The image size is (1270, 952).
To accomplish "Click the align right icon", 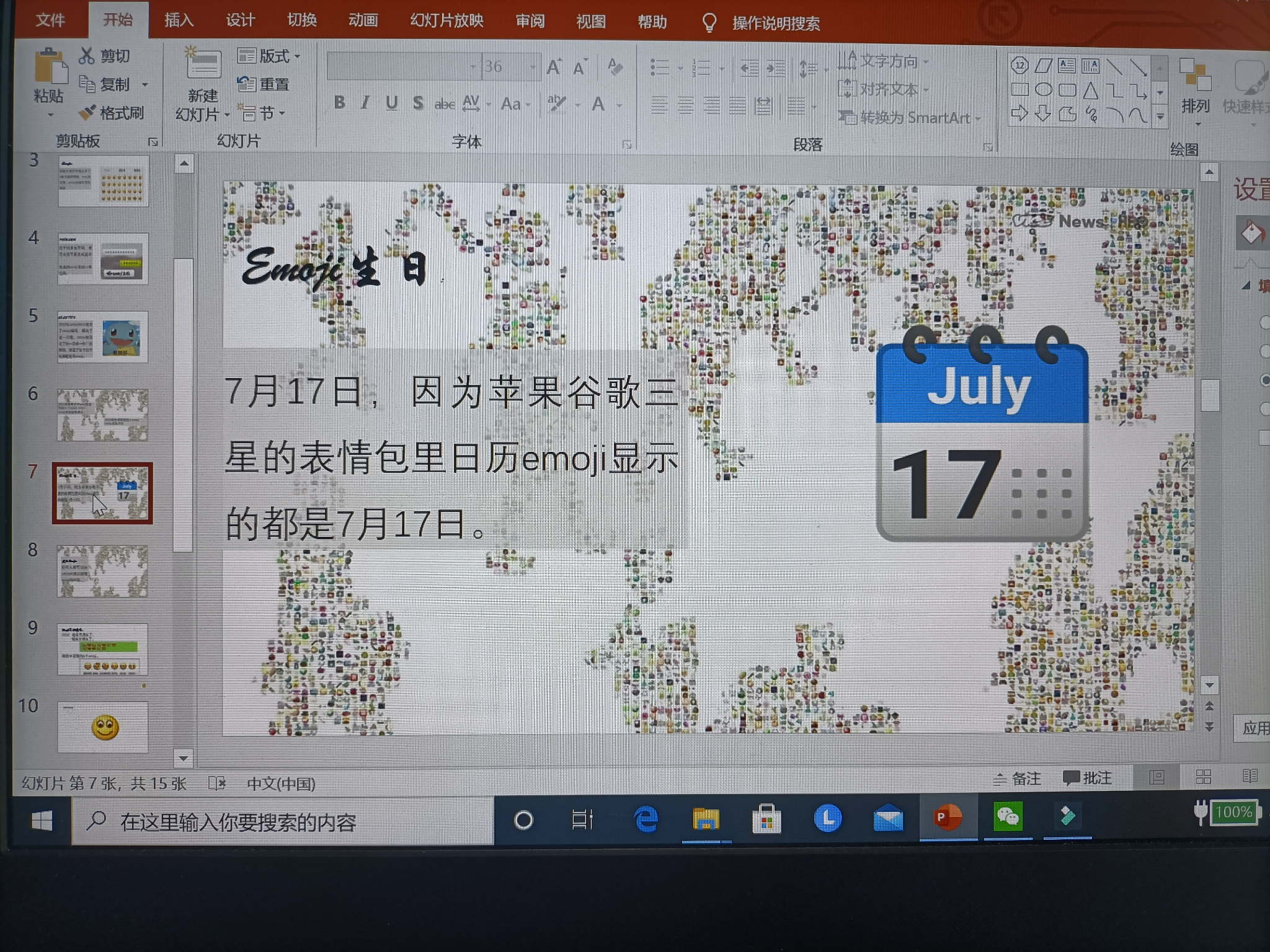I will (x=711, y=106).
